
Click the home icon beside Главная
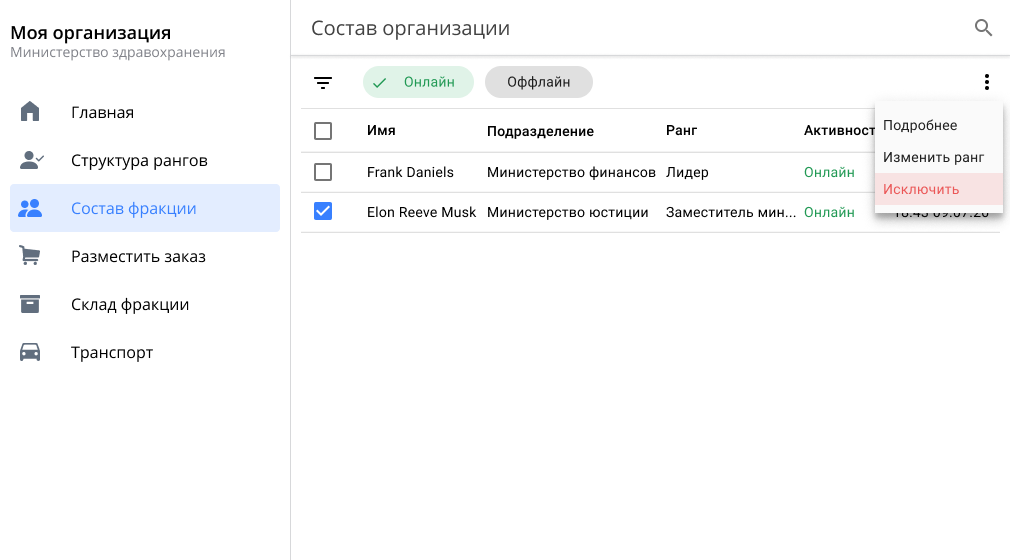[30, 112]
